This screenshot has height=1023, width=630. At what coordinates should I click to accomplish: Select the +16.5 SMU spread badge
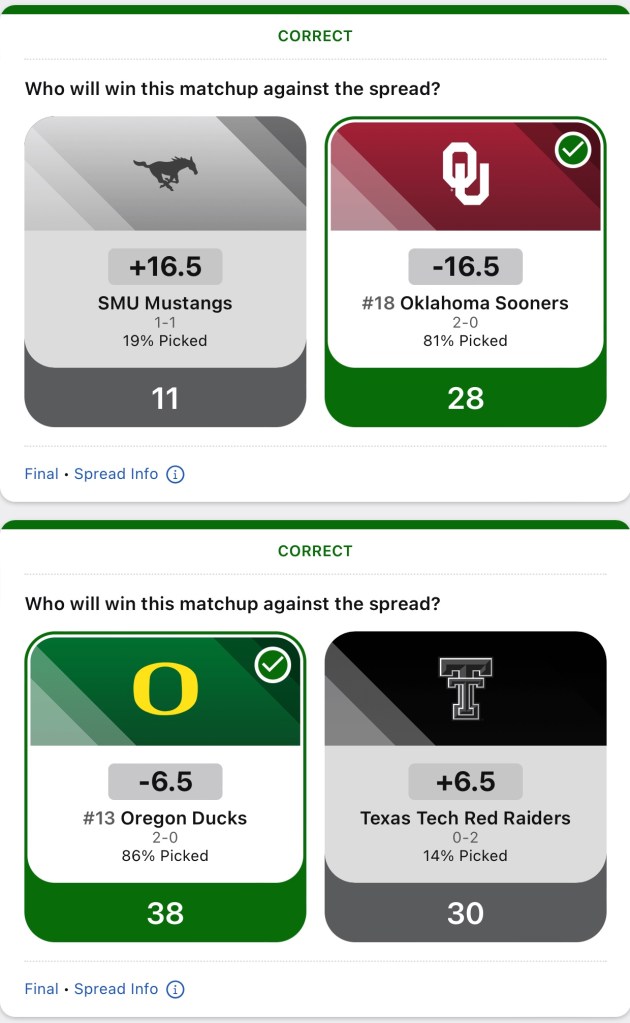pyautogui.click(x=165, y=267)
